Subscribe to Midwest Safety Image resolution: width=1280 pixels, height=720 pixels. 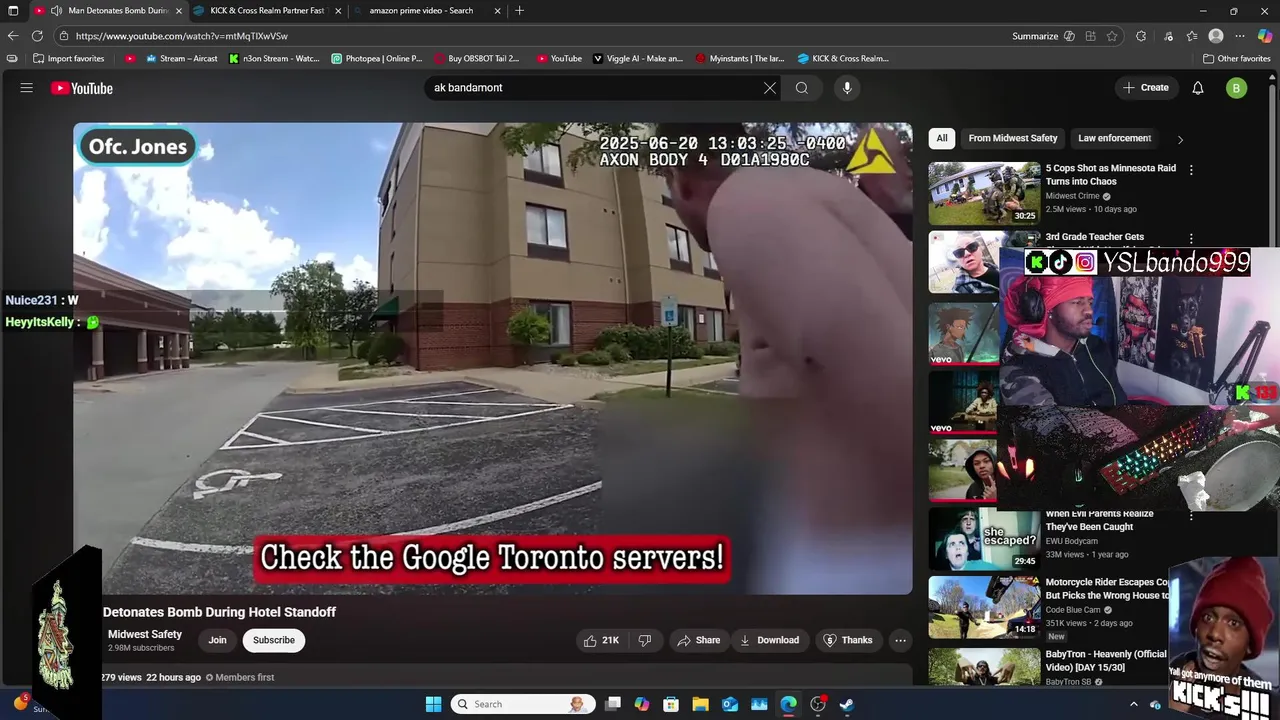click(x=274, y=640)
